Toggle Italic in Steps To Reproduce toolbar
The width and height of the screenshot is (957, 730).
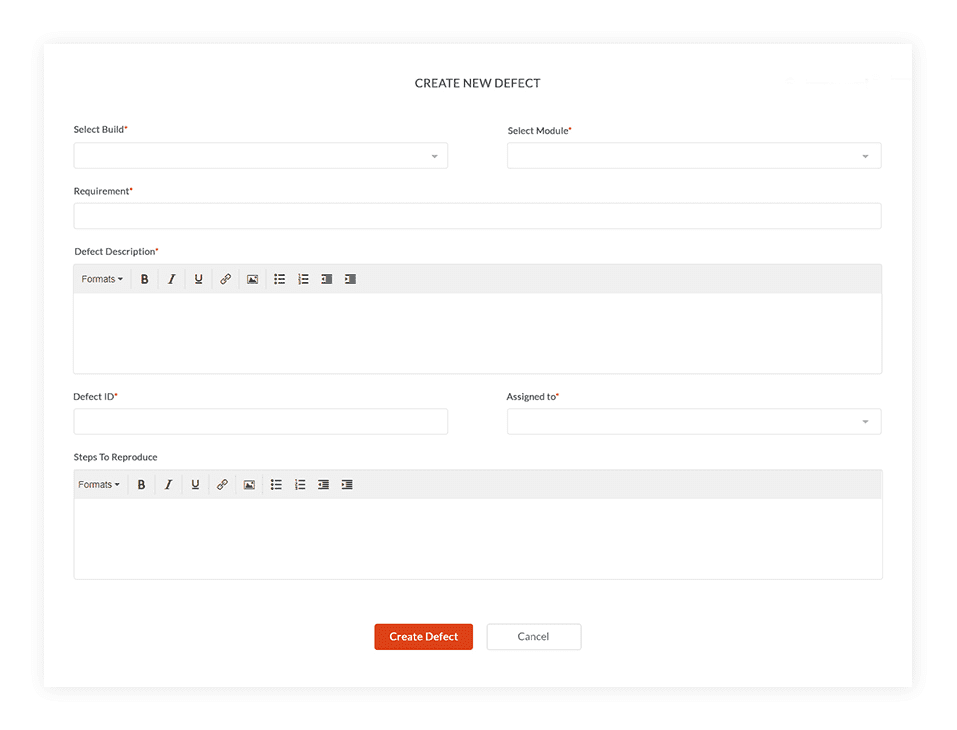pyautogui.click(x=168, y=485)
